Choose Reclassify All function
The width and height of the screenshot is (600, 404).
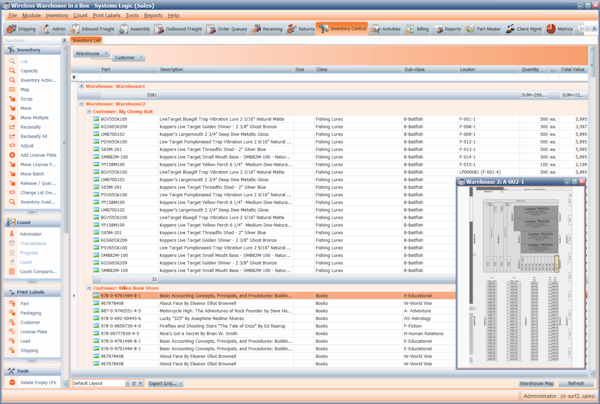pyautogui.click(x=33, y=137)
